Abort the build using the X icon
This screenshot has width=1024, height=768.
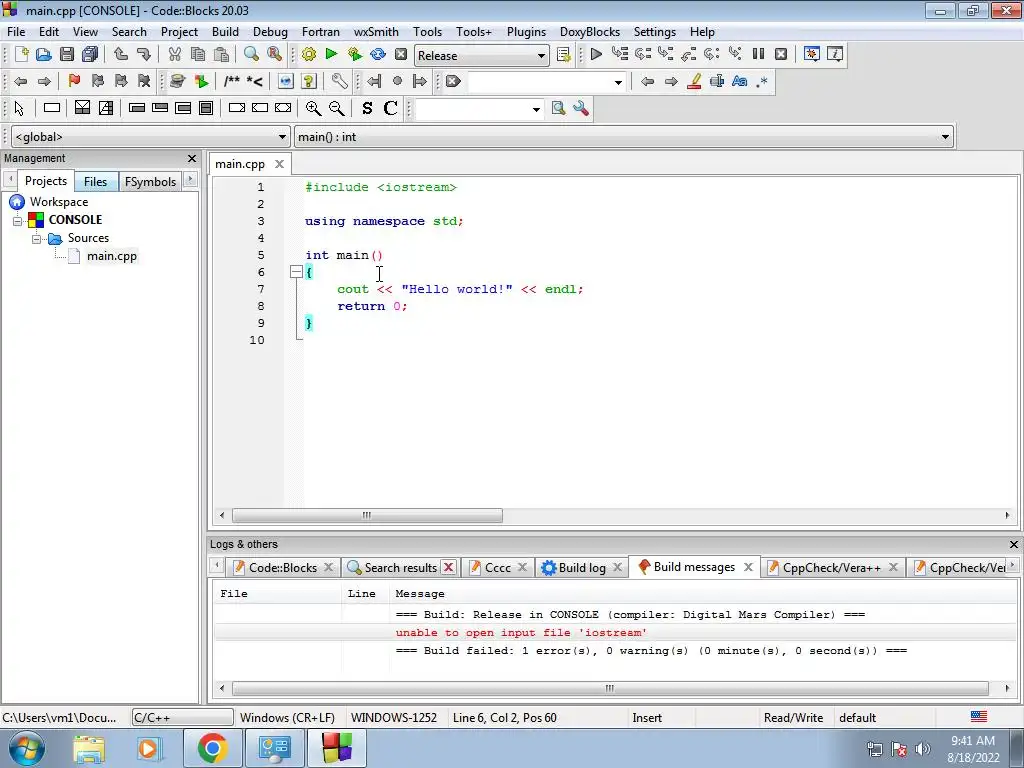click(401, 54)
